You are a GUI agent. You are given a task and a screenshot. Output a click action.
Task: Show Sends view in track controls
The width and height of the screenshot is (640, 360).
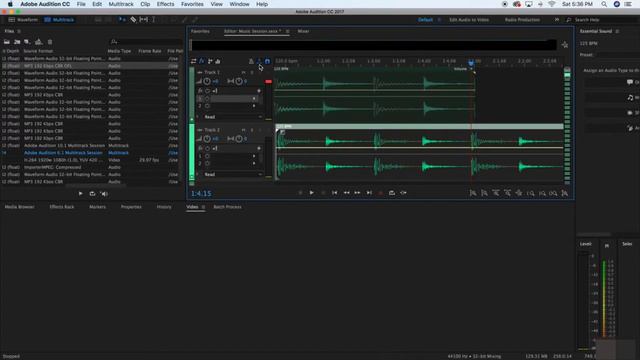pos(210,61)
